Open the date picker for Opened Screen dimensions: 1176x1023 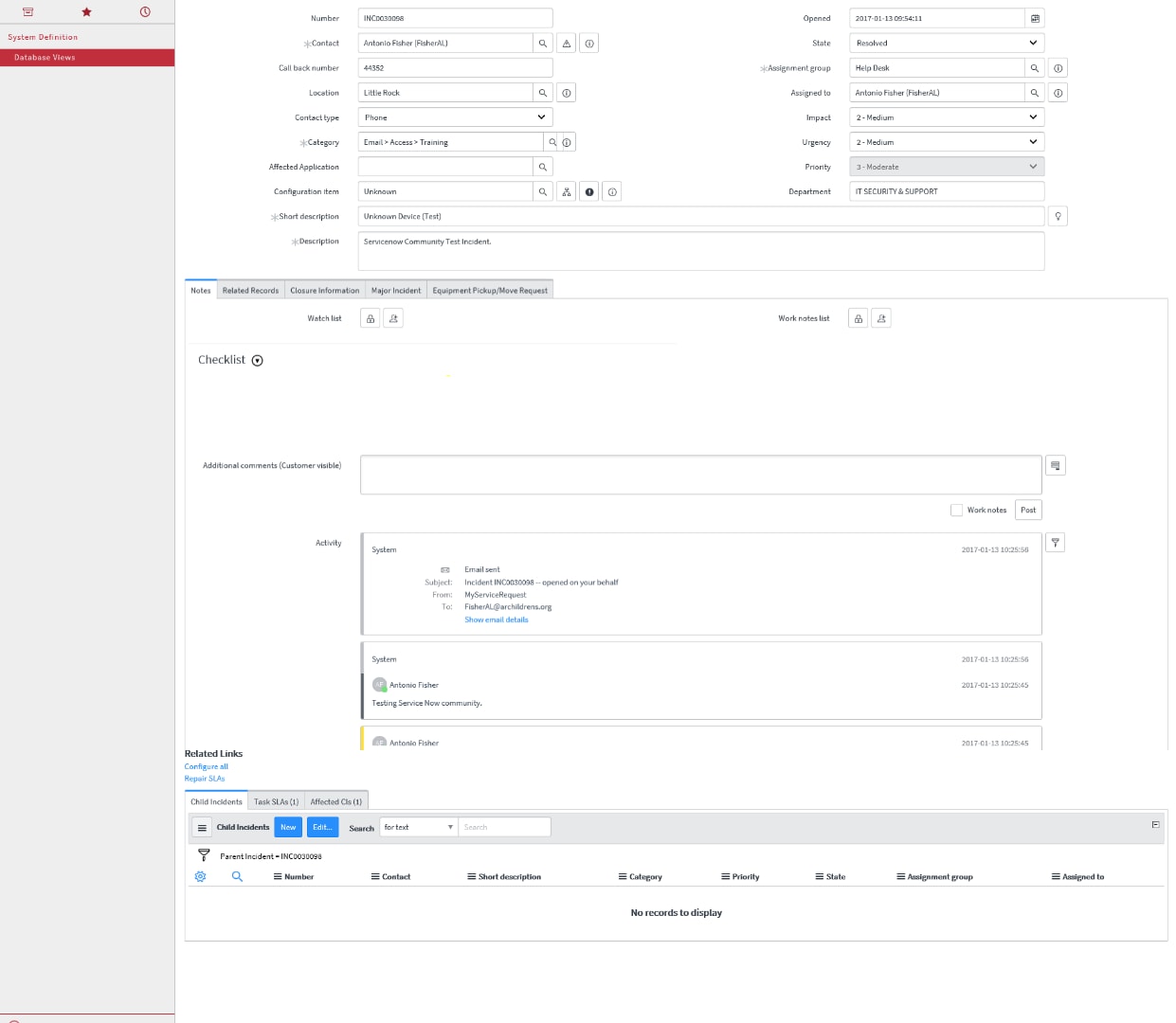1035,18
